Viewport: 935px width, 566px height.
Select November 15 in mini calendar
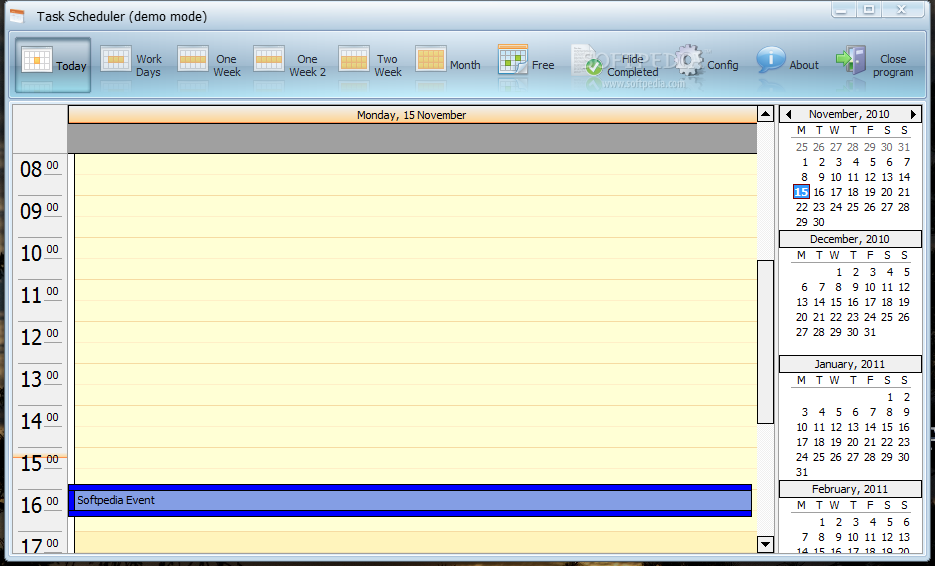coord(801,192)
